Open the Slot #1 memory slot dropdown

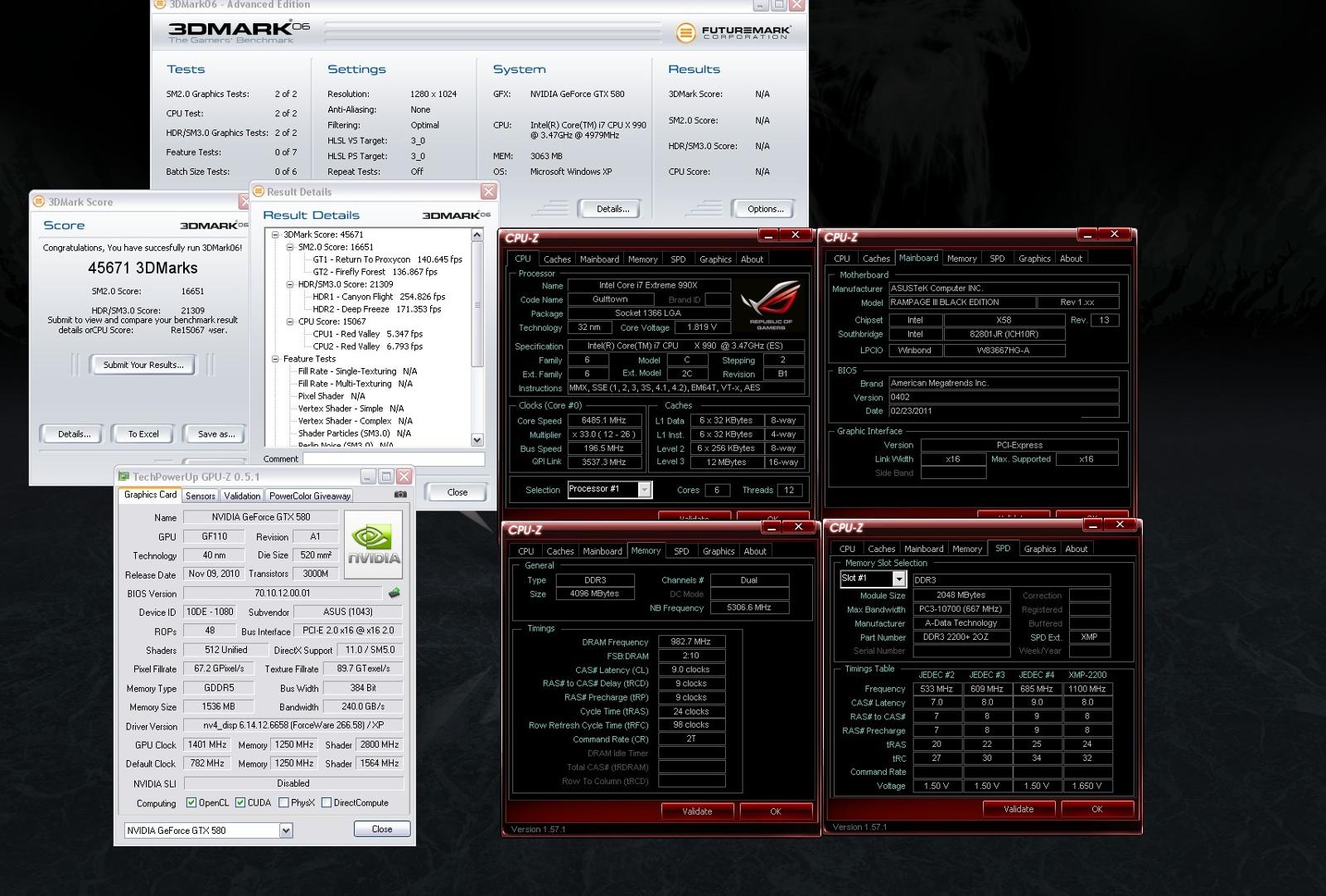[898, 579]
